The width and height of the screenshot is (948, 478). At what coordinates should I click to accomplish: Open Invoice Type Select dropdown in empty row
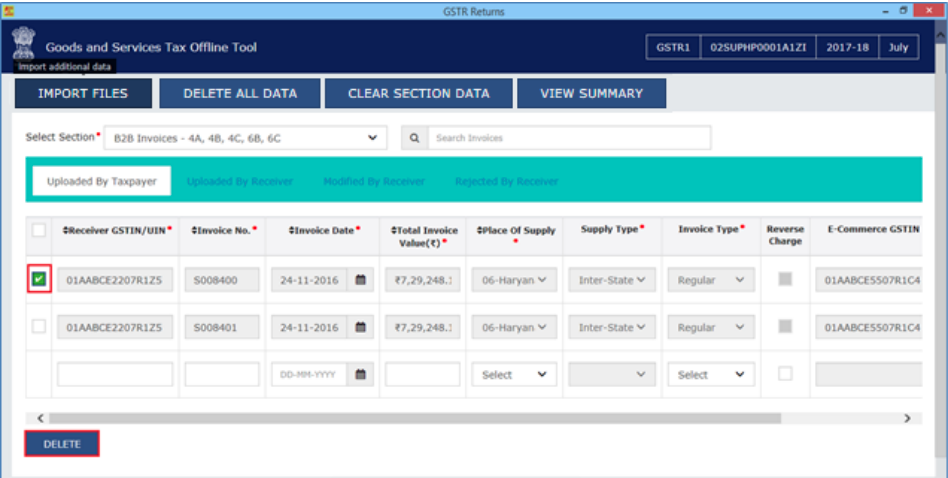(711, 375)
